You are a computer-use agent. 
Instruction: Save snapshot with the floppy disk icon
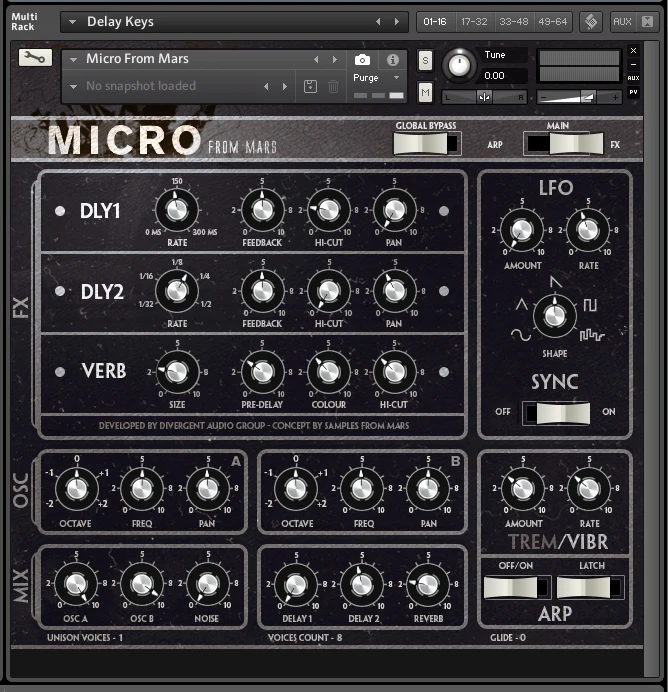(x=310, y=86)
